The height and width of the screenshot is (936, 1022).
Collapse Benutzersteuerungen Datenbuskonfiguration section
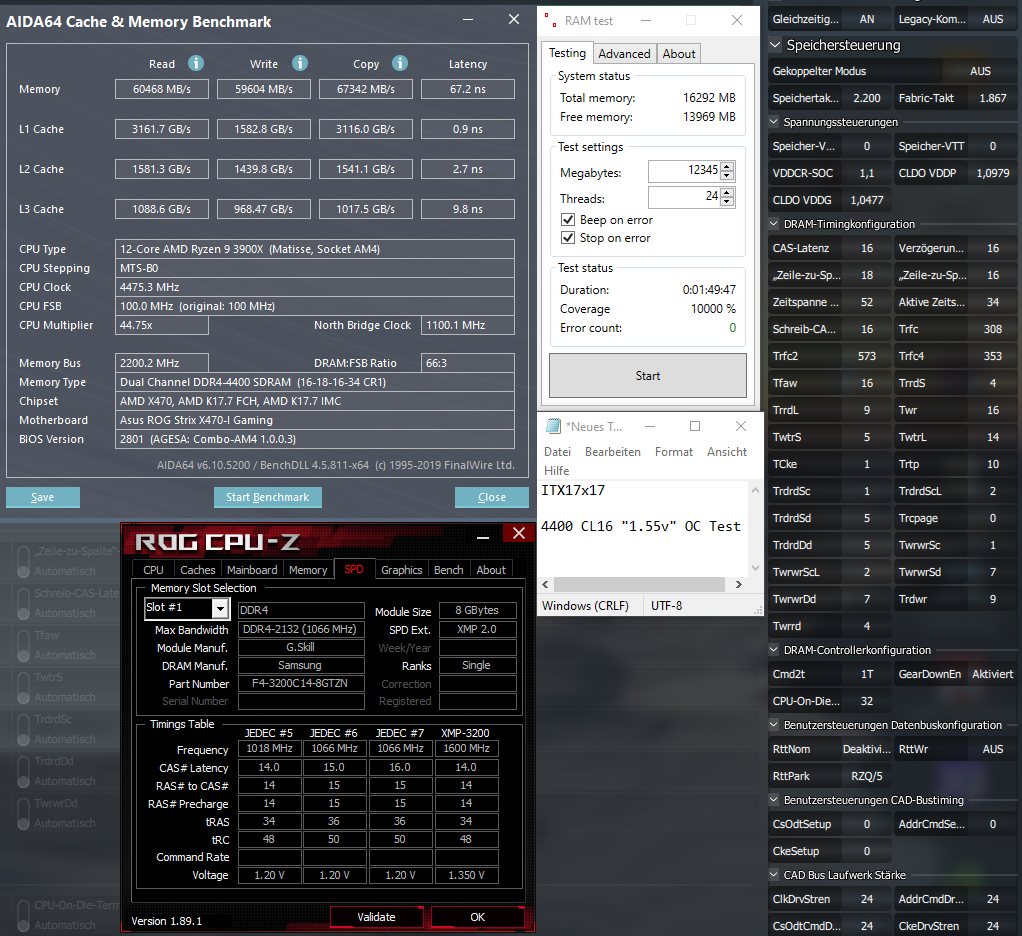774,725
